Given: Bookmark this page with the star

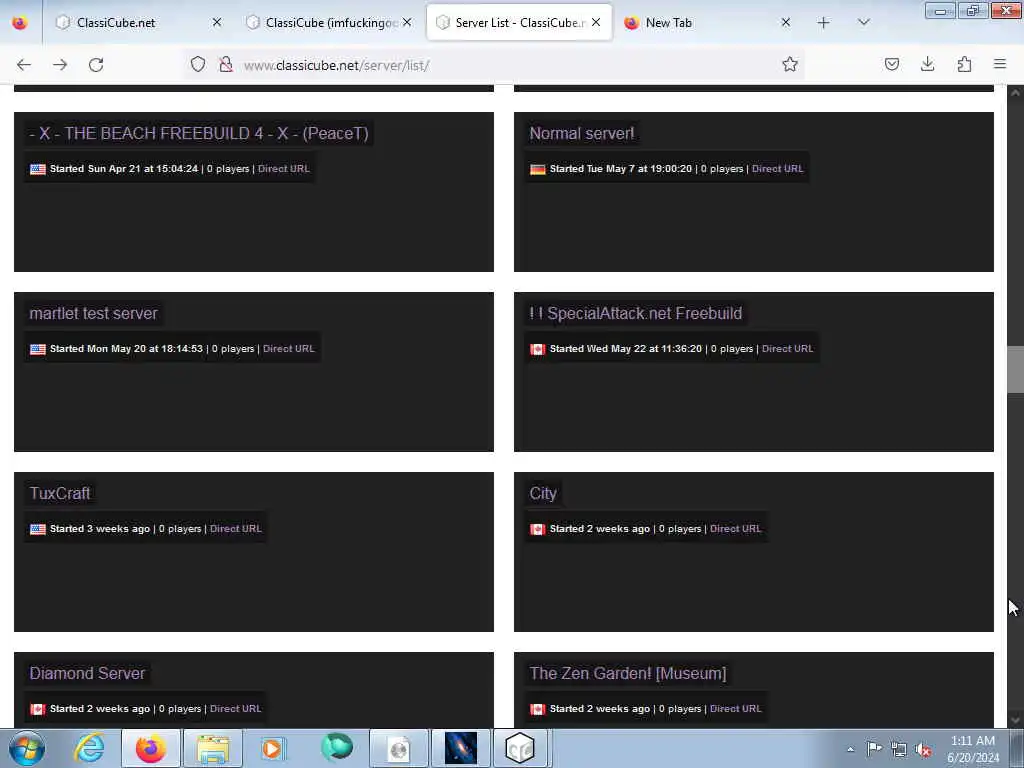Looking at the screenshot, I should pyautogui.click(x=790, y=64).
